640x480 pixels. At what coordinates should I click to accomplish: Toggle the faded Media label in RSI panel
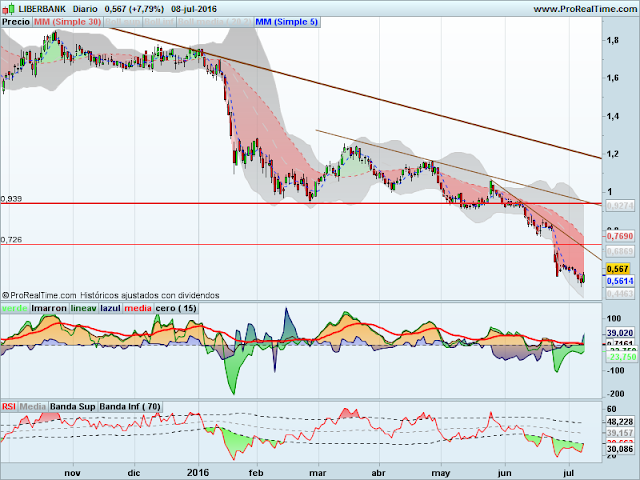[33, 407]
